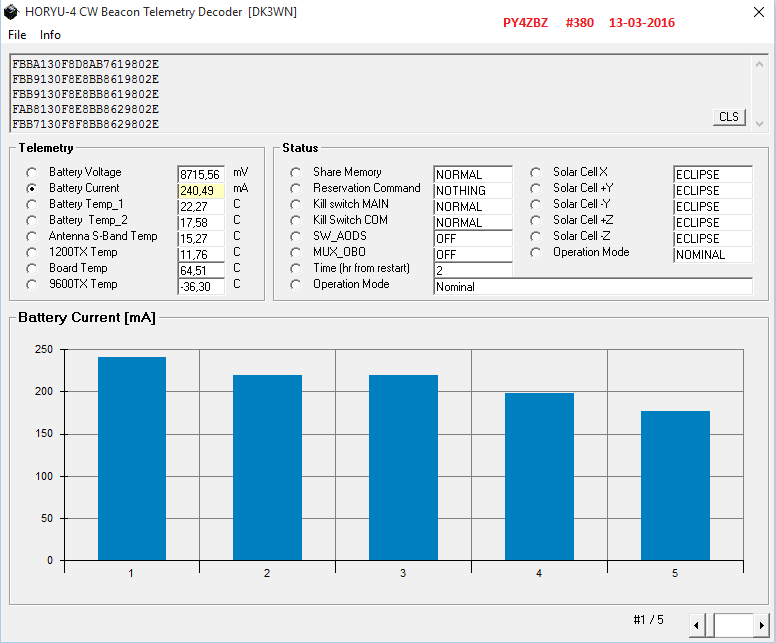Open the Info menu
Image resolution: width=776 pixels, height=643 pixels.
coord(50,35)
